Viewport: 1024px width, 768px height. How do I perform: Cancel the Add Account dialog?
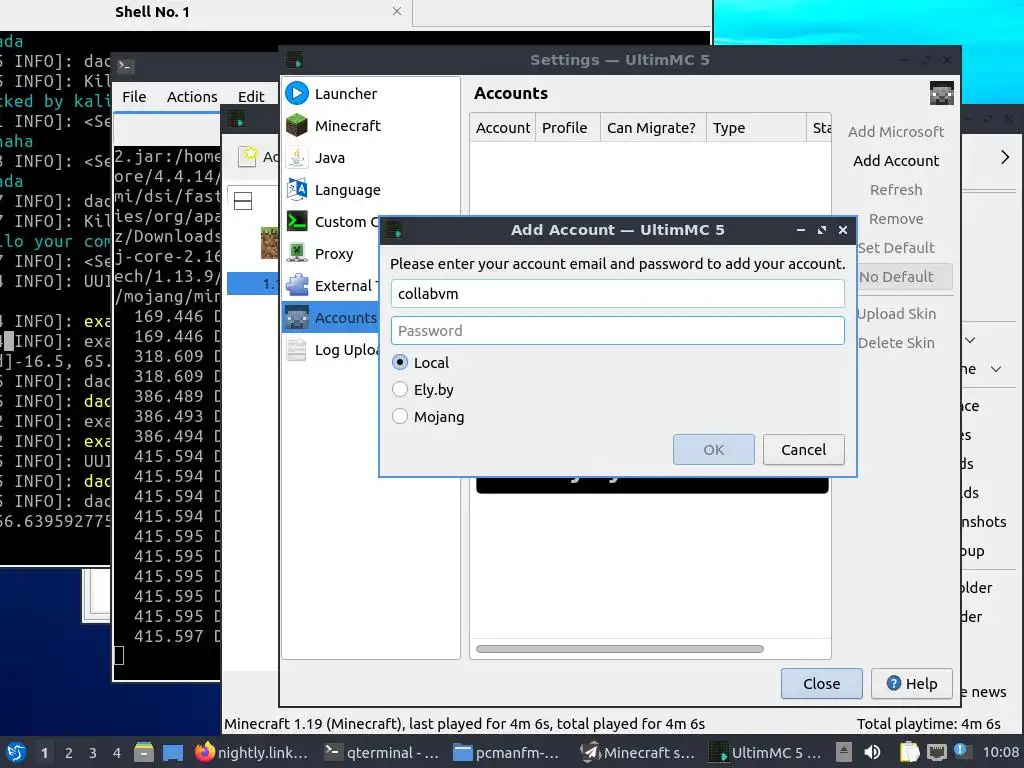coord(804,450)
